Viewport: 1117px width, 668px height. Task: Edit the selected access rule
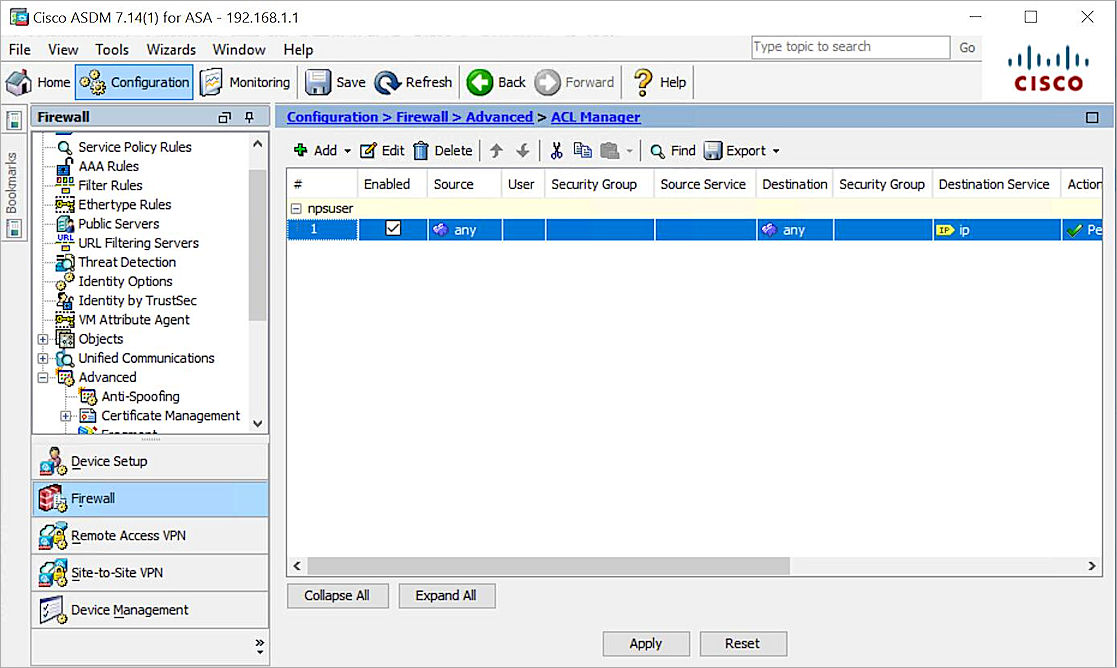point(381,150)
